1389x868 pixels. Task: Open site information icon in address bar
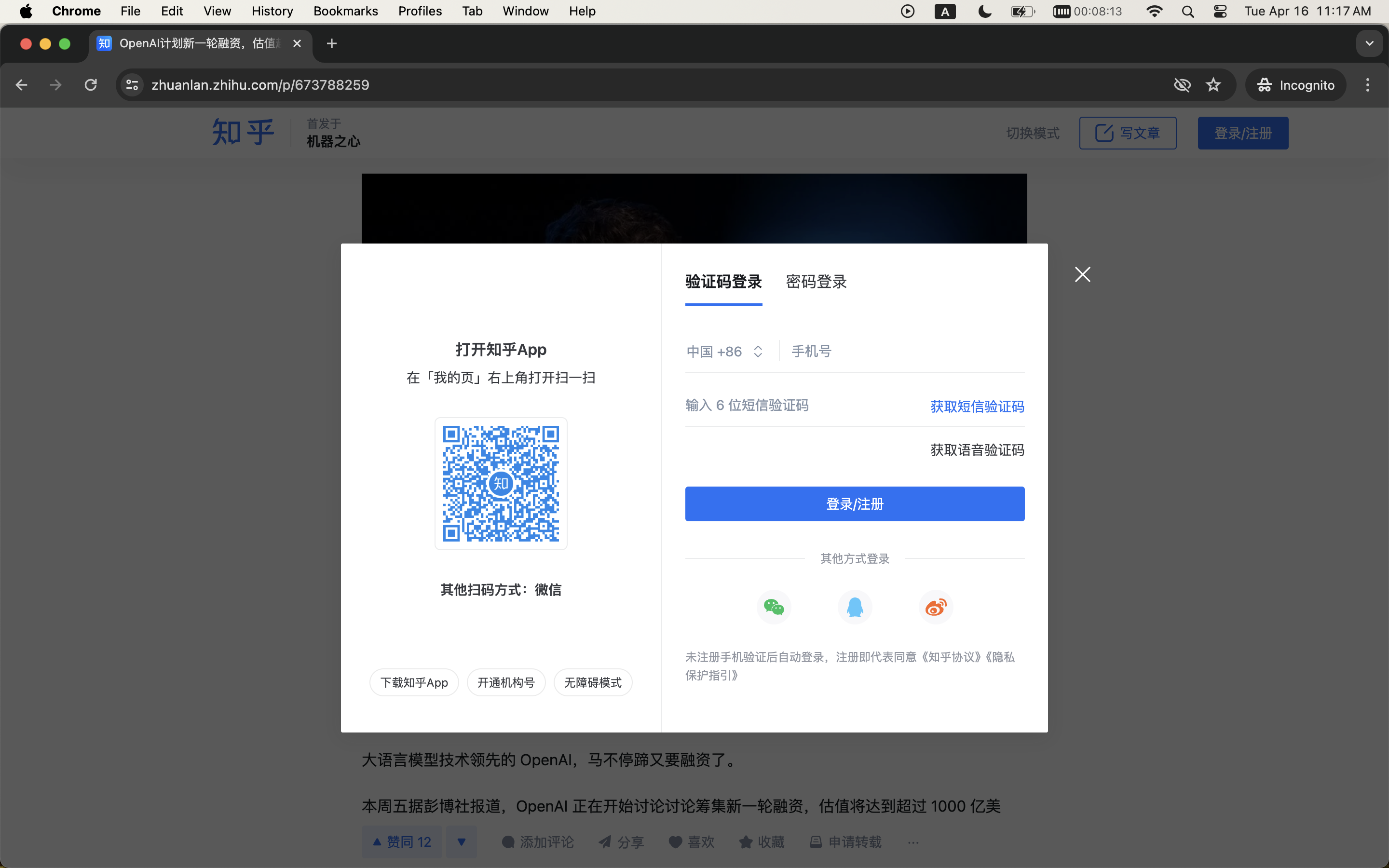click(x=132, y=85)
